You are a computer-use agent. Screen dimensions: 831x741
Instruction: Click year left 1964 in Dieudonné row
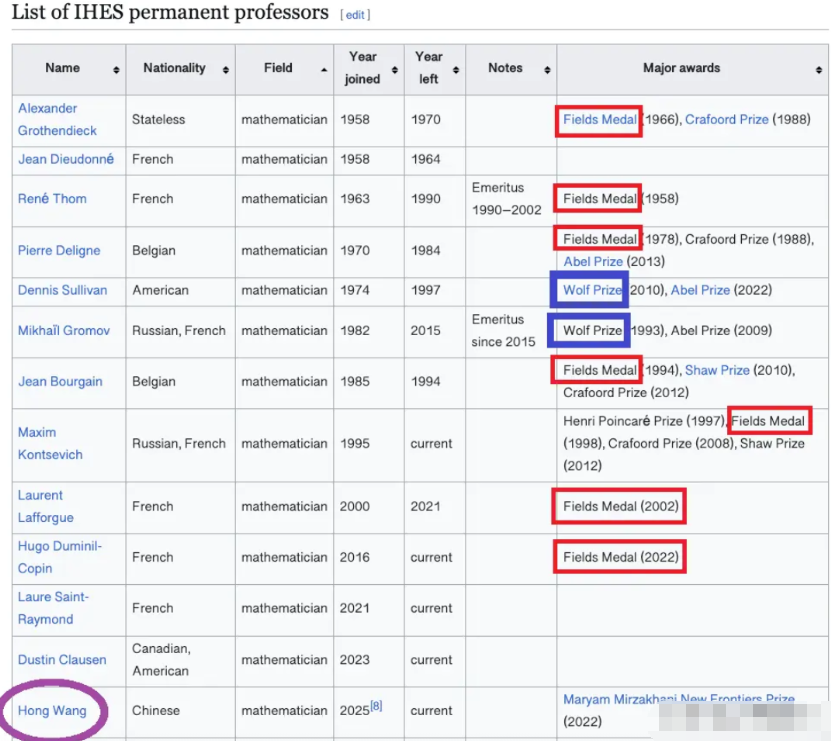[426, 159]
